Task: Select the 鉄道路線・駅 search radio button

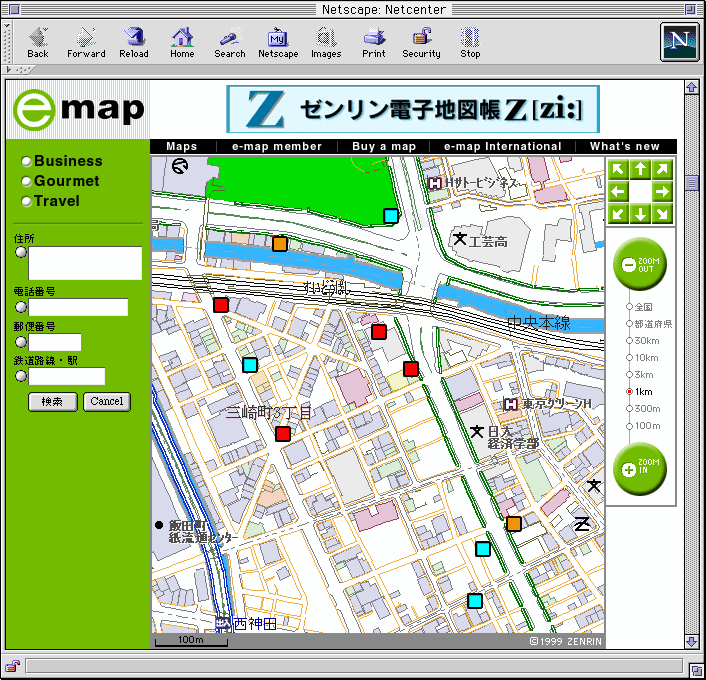Action: tap(21, 376)
